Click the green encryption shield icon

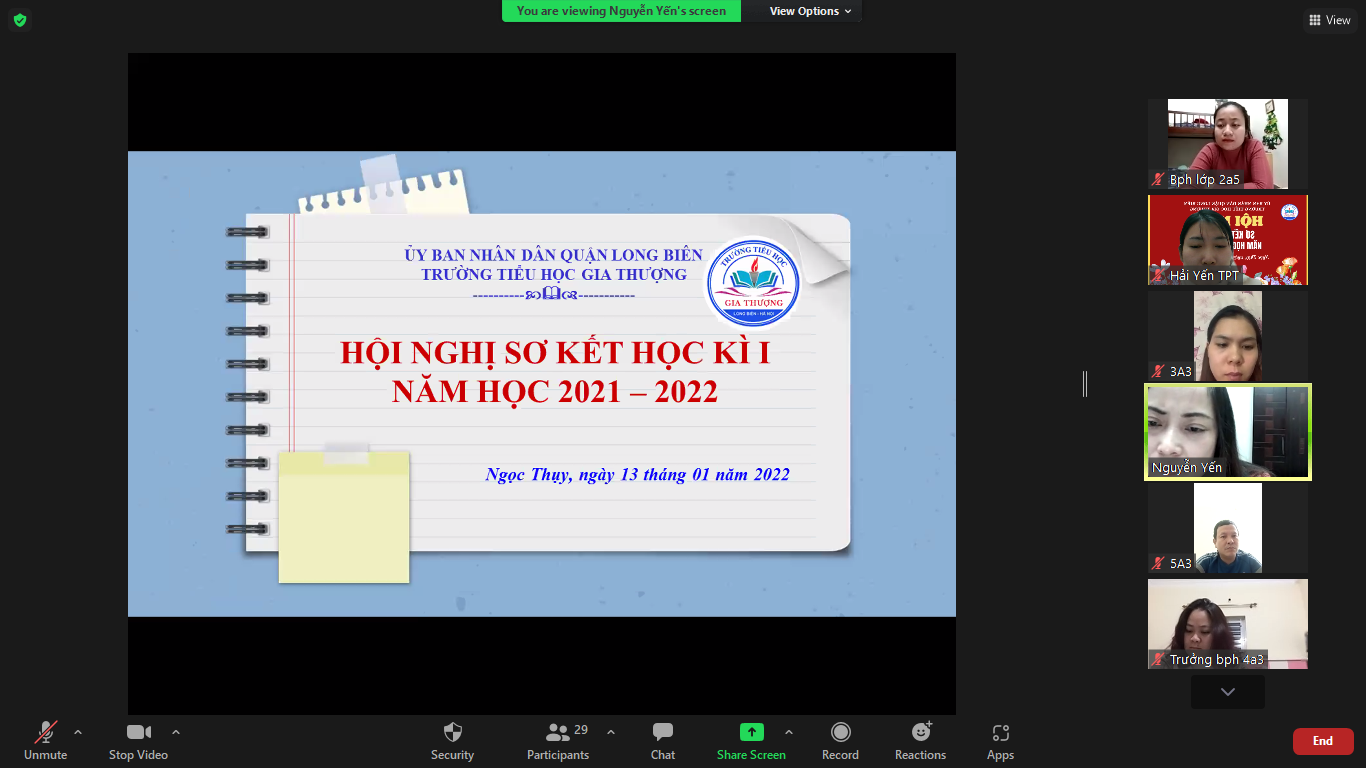pos(20,20)
